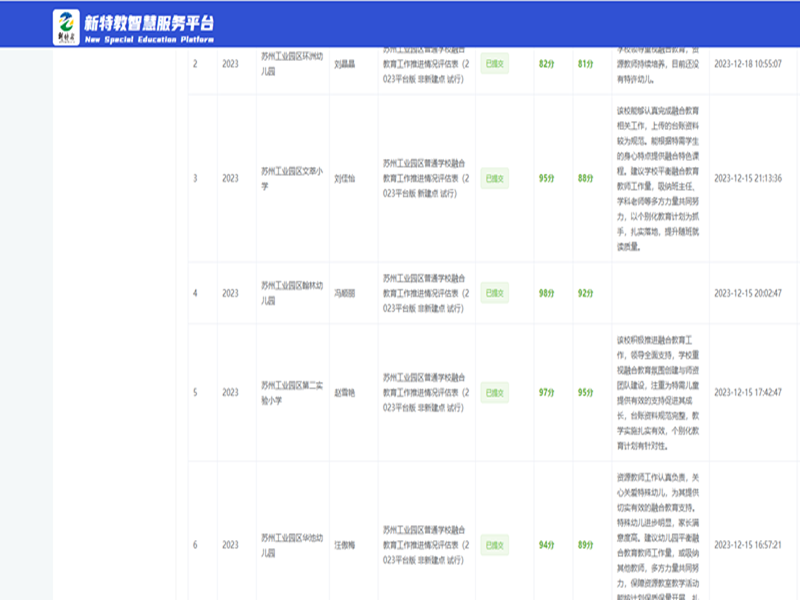Select the 已提交 badge in row 4

tap(494, 293)
